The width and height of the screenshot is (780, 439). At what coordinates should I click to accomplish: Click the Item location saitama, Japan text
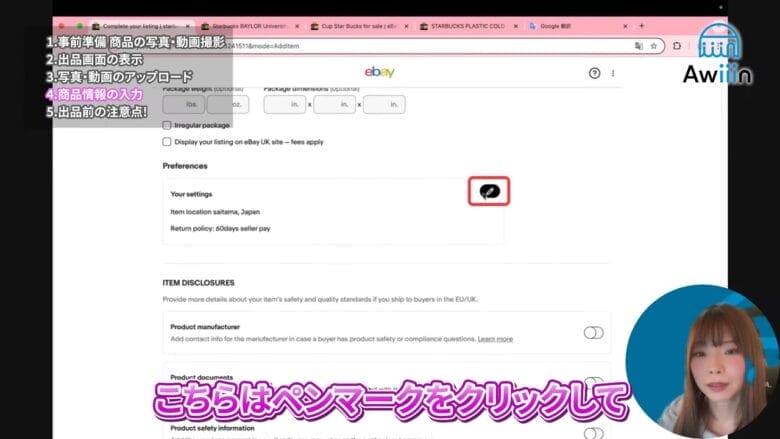pos(215,212)
